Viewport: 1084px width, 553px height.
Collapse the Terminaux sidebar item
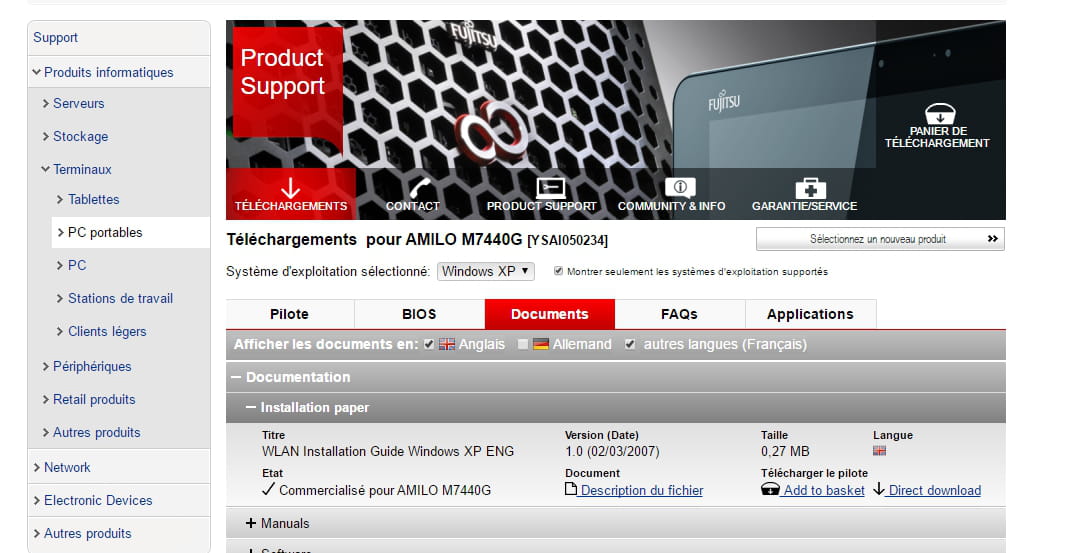(46, 169)
